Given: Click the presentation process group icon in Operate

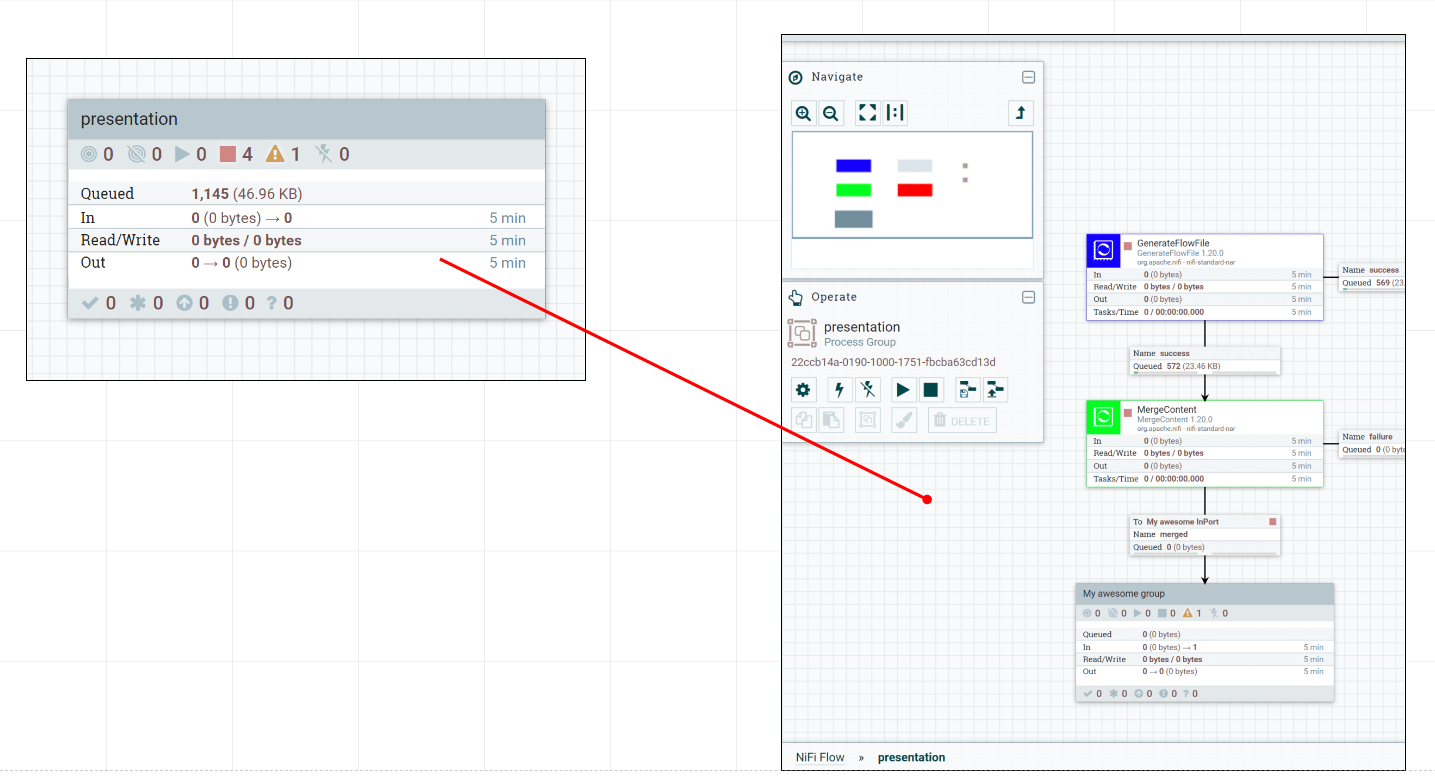Looking at the screenshot, I should pyautogui.click(x=802, y=333).
